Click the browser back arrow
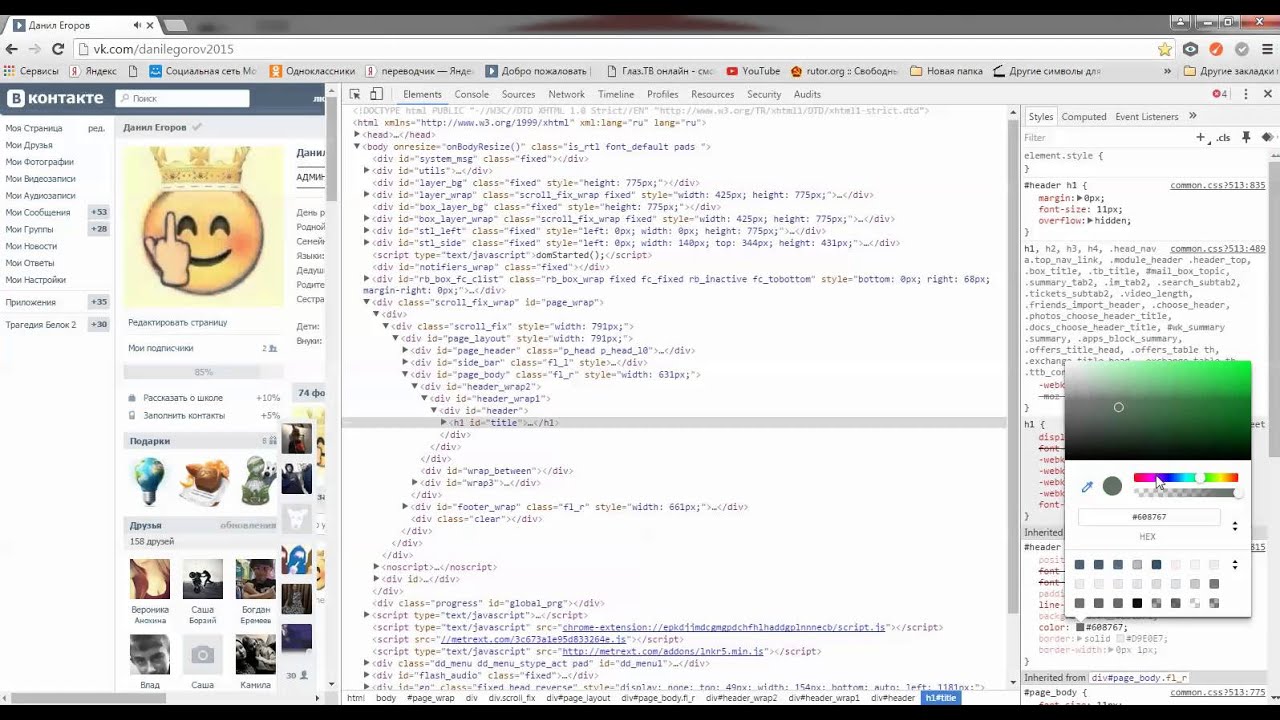The height and width of the screenshot is (720, 1280). tap(12, 49)
